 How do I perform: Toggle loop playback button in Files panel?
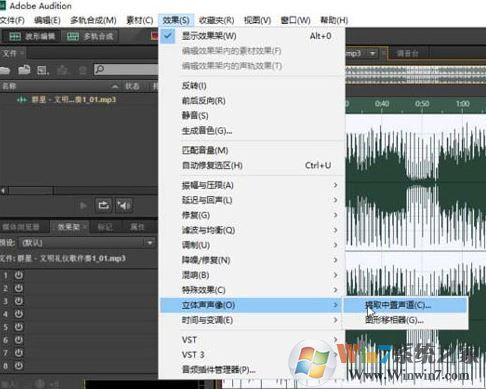tap(103, 205)
